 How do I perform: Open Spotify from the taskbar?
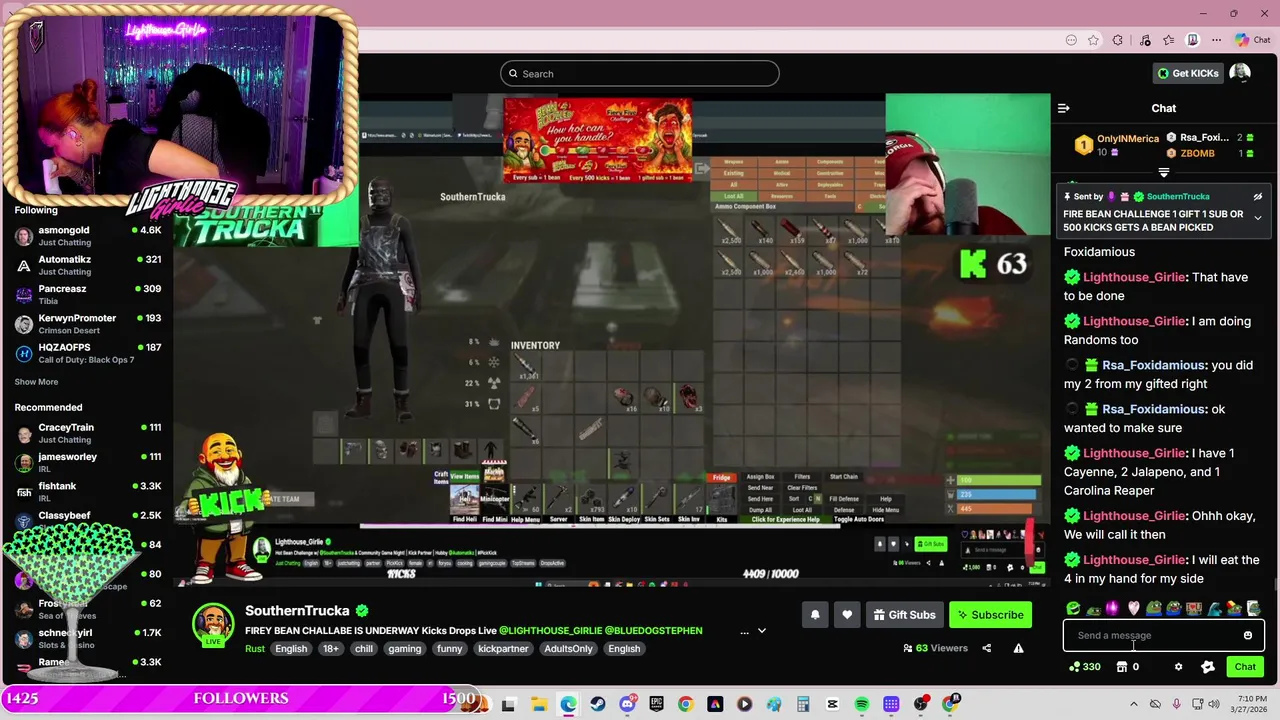click(862, 704)
